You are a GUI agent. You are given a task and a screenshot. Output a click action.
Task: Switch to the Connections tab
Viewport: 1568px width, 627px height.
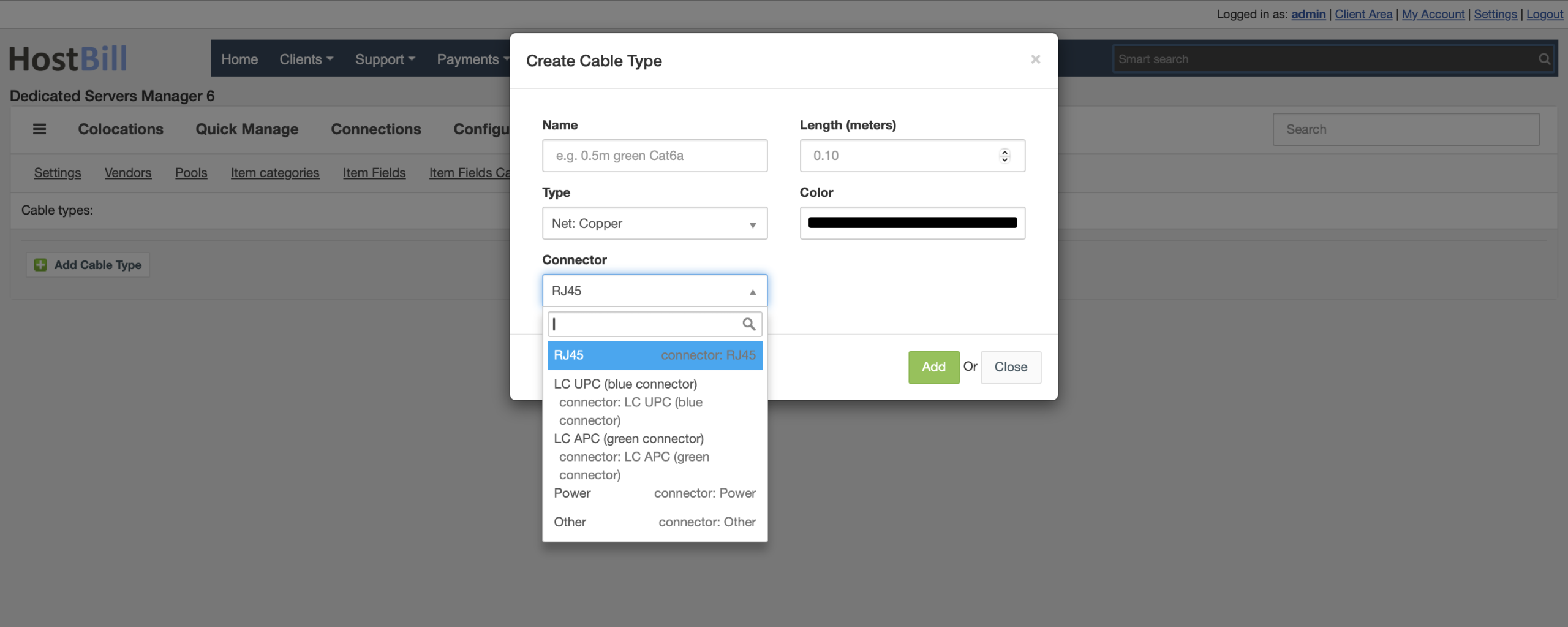click(375, 129)
